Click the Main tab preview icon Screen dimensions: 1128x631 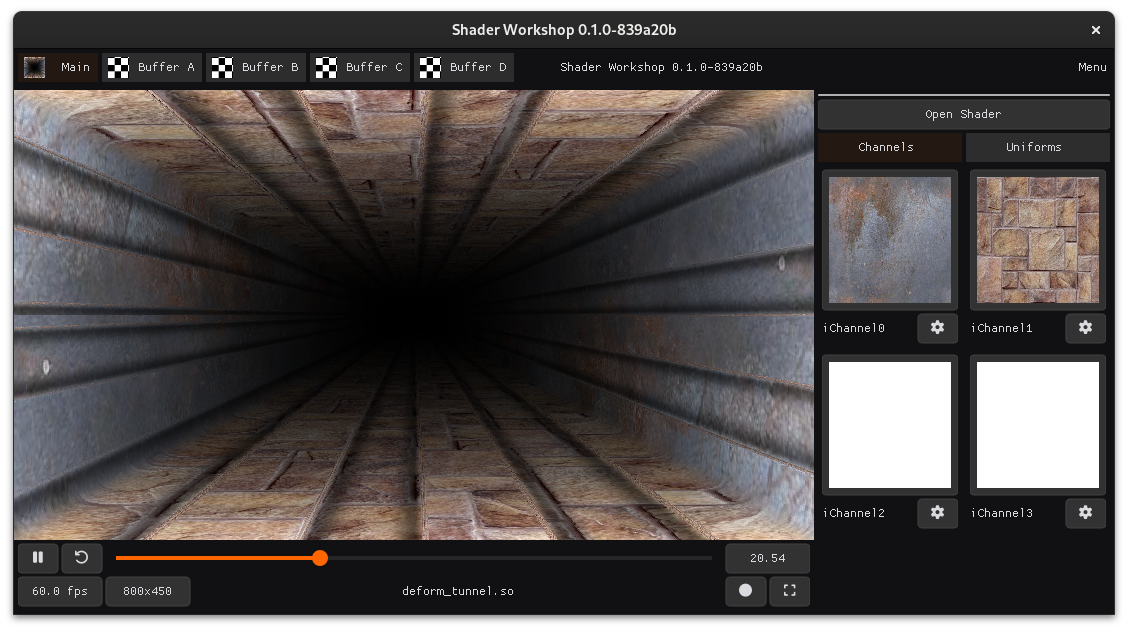[35, 68]
